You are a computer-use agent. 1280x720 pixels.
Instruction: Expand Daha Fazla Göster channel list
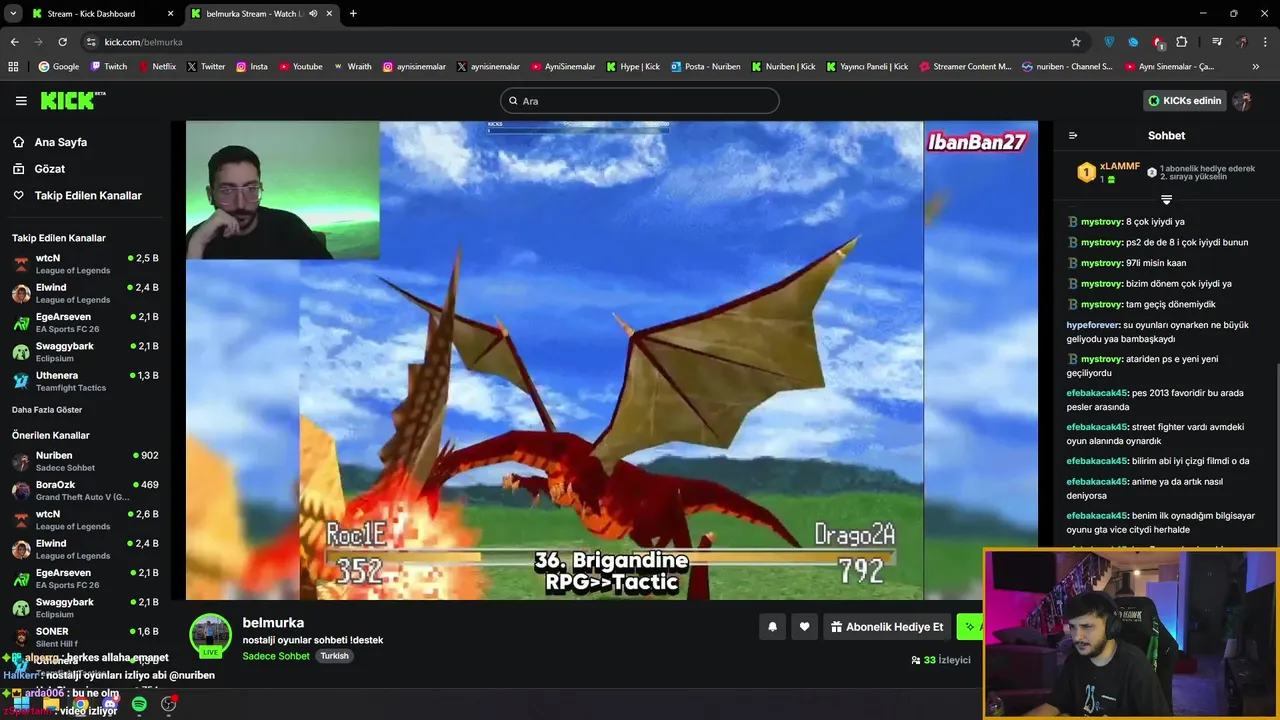click(x=47, y=410)
